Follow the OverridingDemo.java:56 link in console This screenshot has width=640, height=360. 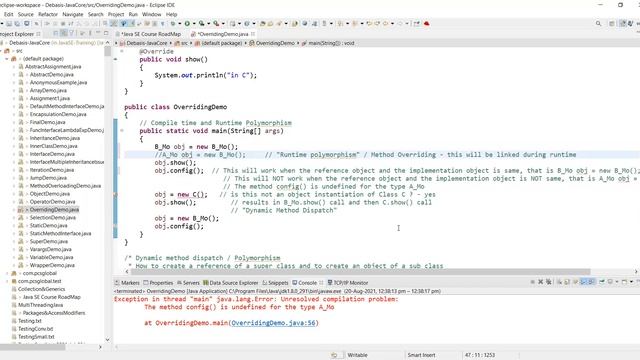(x=273, y=323)
